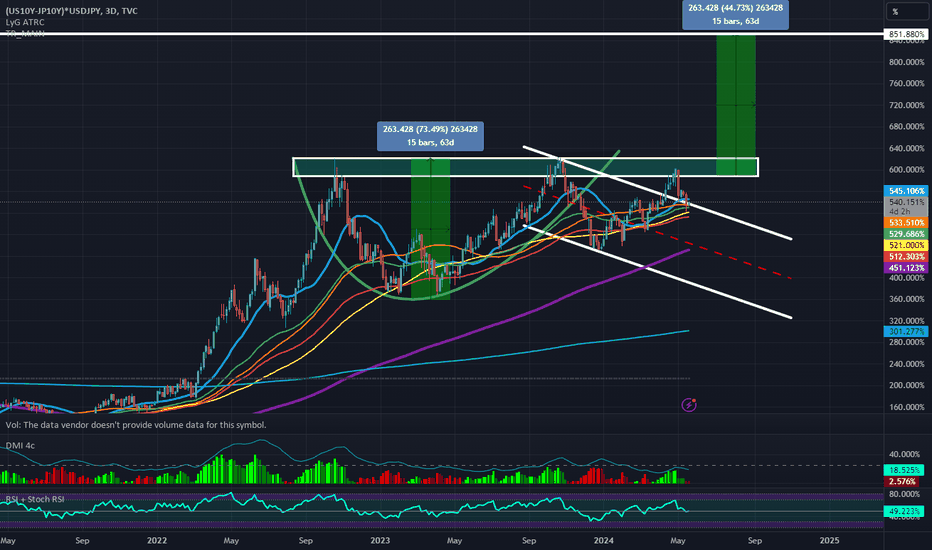Select the DMI 4c indicator label
Viewport: 932px width, 550px height.
20,445
